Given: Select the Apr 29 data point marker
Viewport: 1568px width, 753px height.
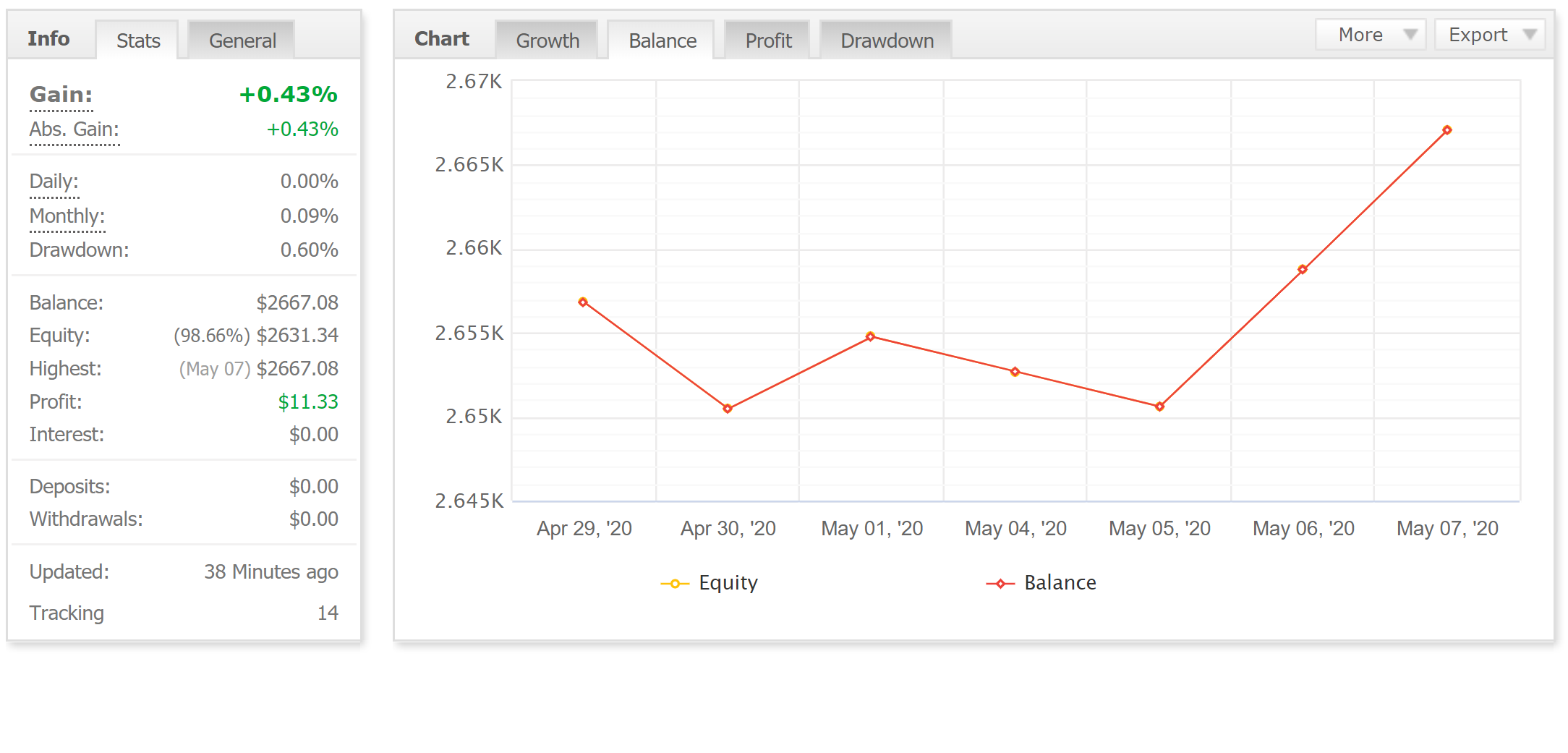Looking at the screenshot, I should pyautogui.click(x=583, y=302).
